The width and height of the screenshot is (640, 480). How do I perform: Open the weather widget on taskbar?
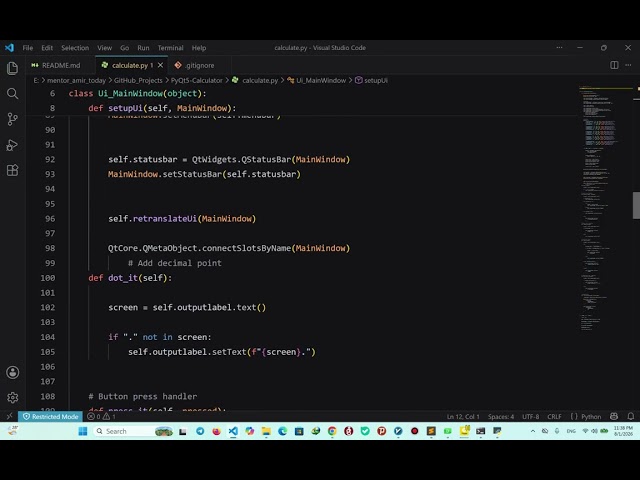pos(12,431)
